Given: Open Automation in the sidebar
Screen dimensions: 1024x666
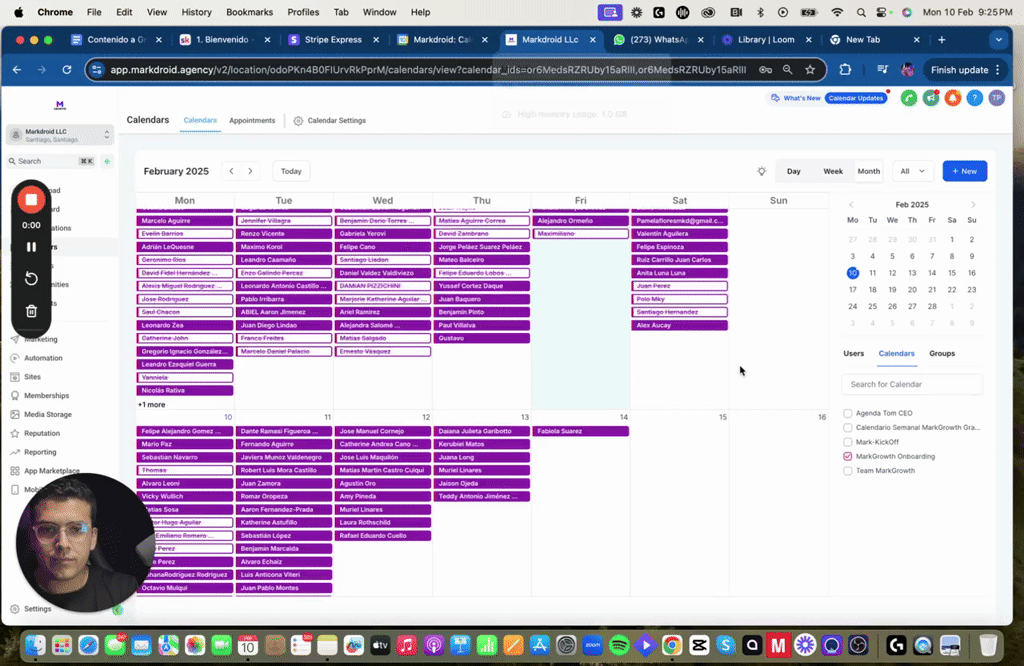Looking at the screenshot, I should click(x=43, y=358).
